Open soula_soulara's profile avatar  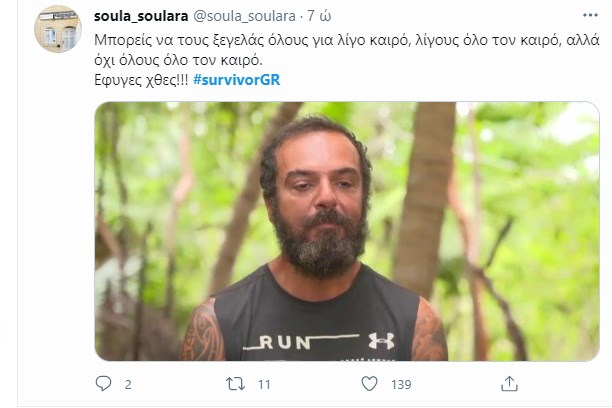58,29
